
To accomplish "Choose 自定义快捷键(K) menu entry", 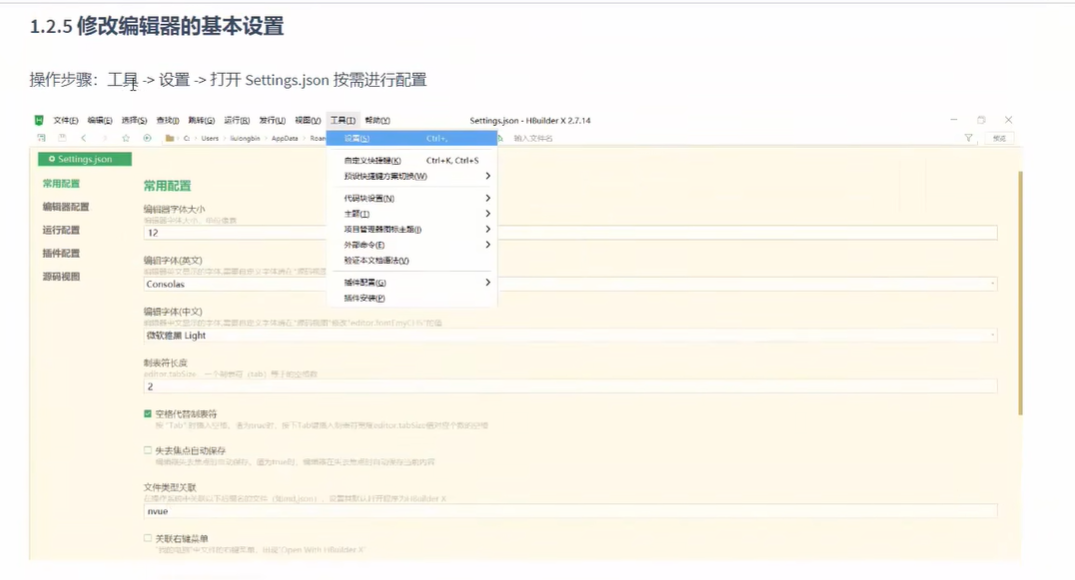I will coord(411,160).
